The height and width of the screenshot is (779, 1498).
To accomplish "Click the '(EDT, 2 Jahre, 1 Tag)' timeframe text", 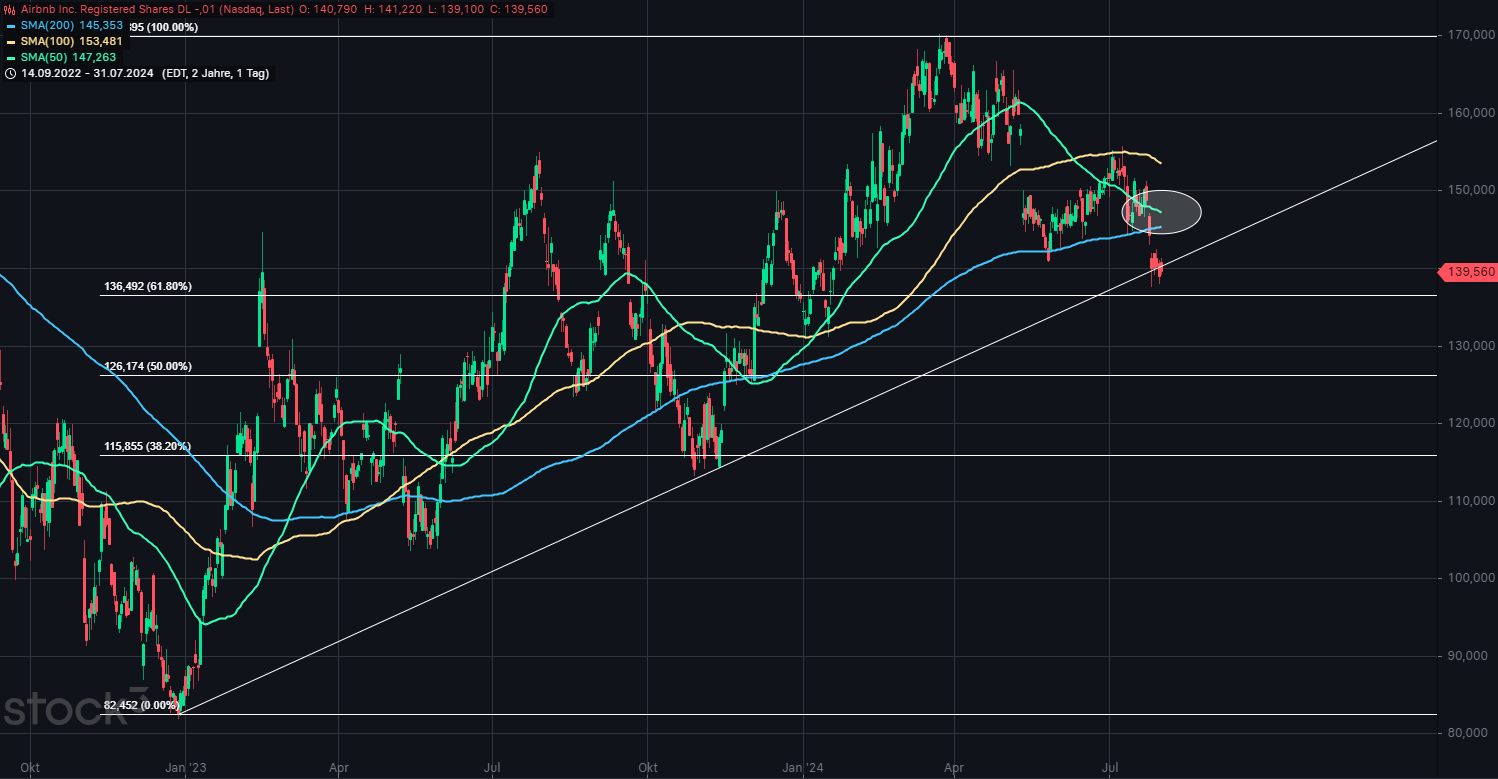I will click(x=213, y=73).
